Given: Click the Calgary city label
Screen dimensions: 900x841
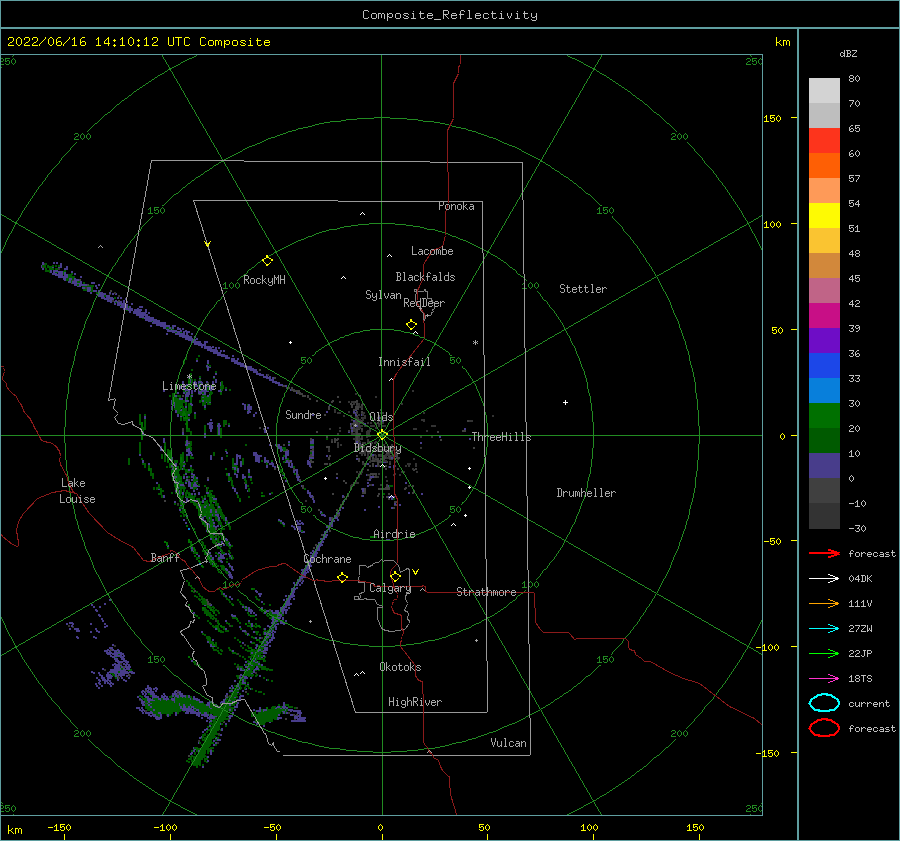Looking at the screenshot, I should 390,588.
